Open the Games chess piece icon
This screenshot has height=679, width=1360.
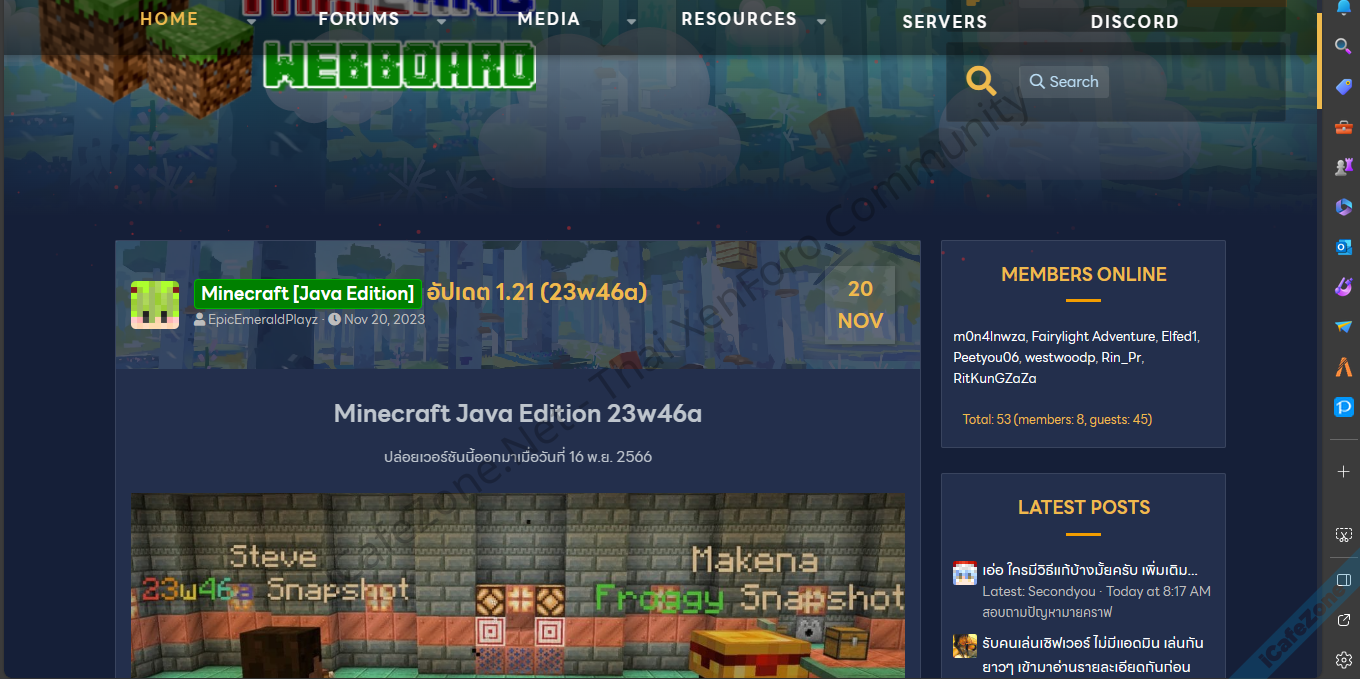(x=1344, y=167)
